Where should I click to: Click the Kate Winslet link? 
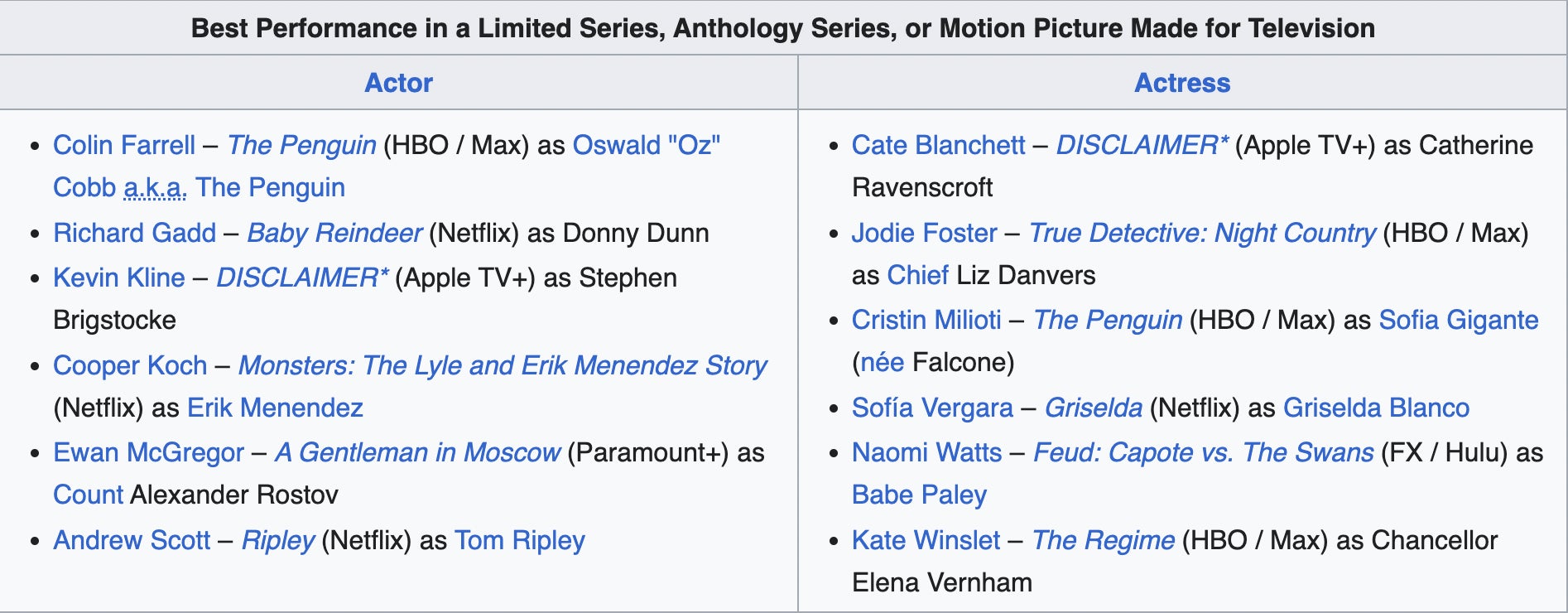(x=926, y=540)
